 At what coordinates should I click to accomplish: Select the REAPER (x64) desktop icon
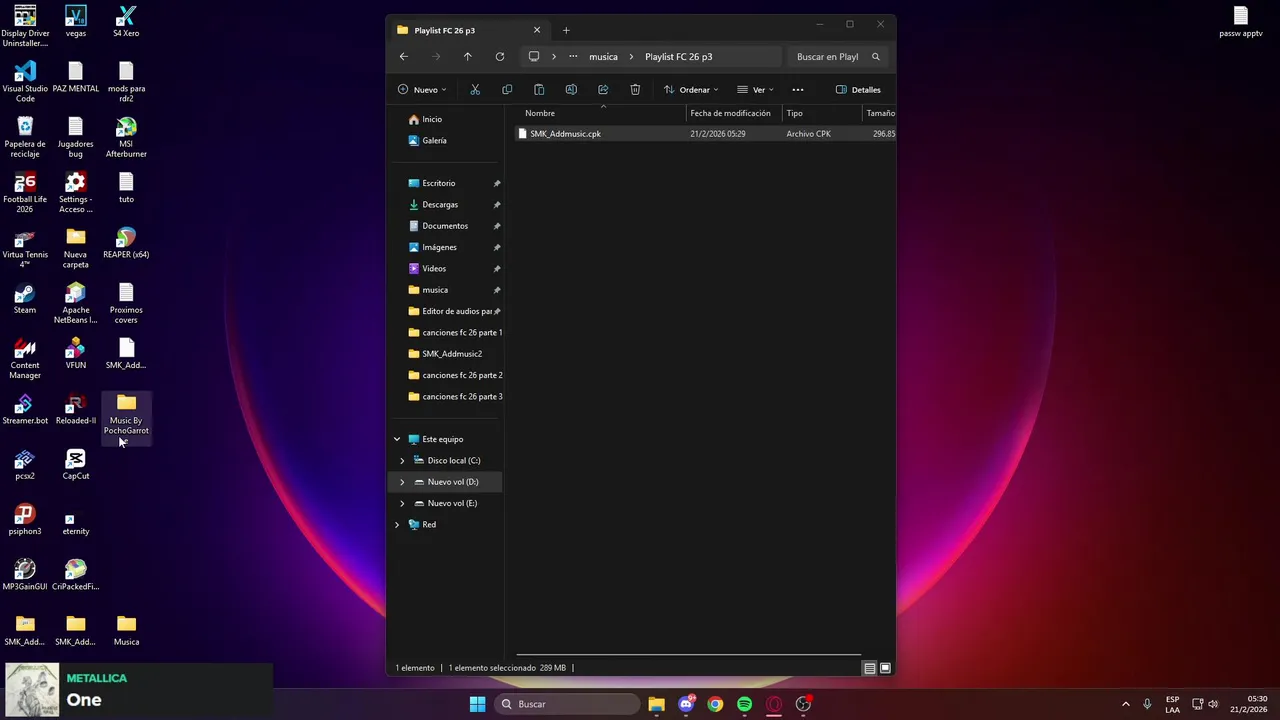pos(126,243)
